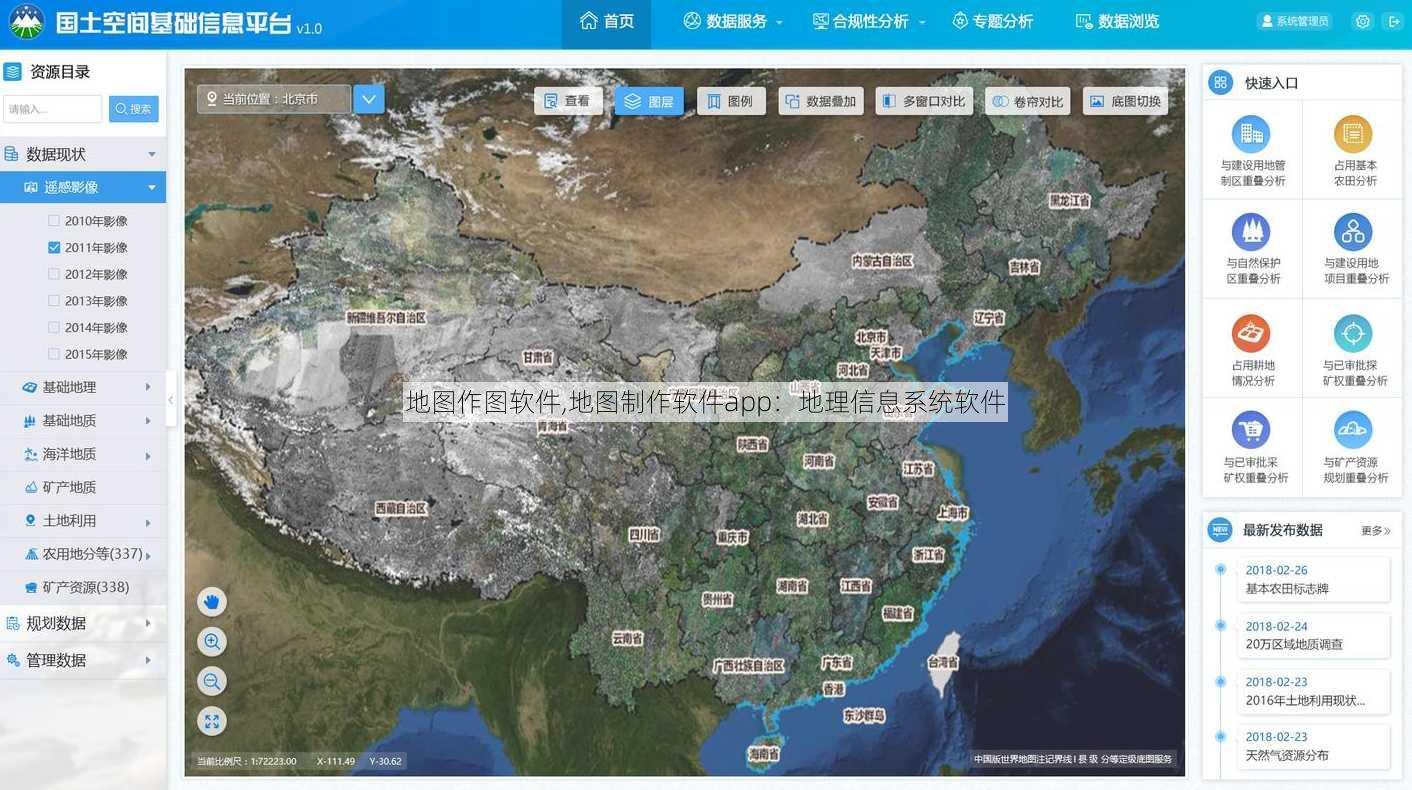Toggle the 图层 layers toolbar button
Image resolution: width=1412 pixels, height=790 pixels.
tap(649, 101)
